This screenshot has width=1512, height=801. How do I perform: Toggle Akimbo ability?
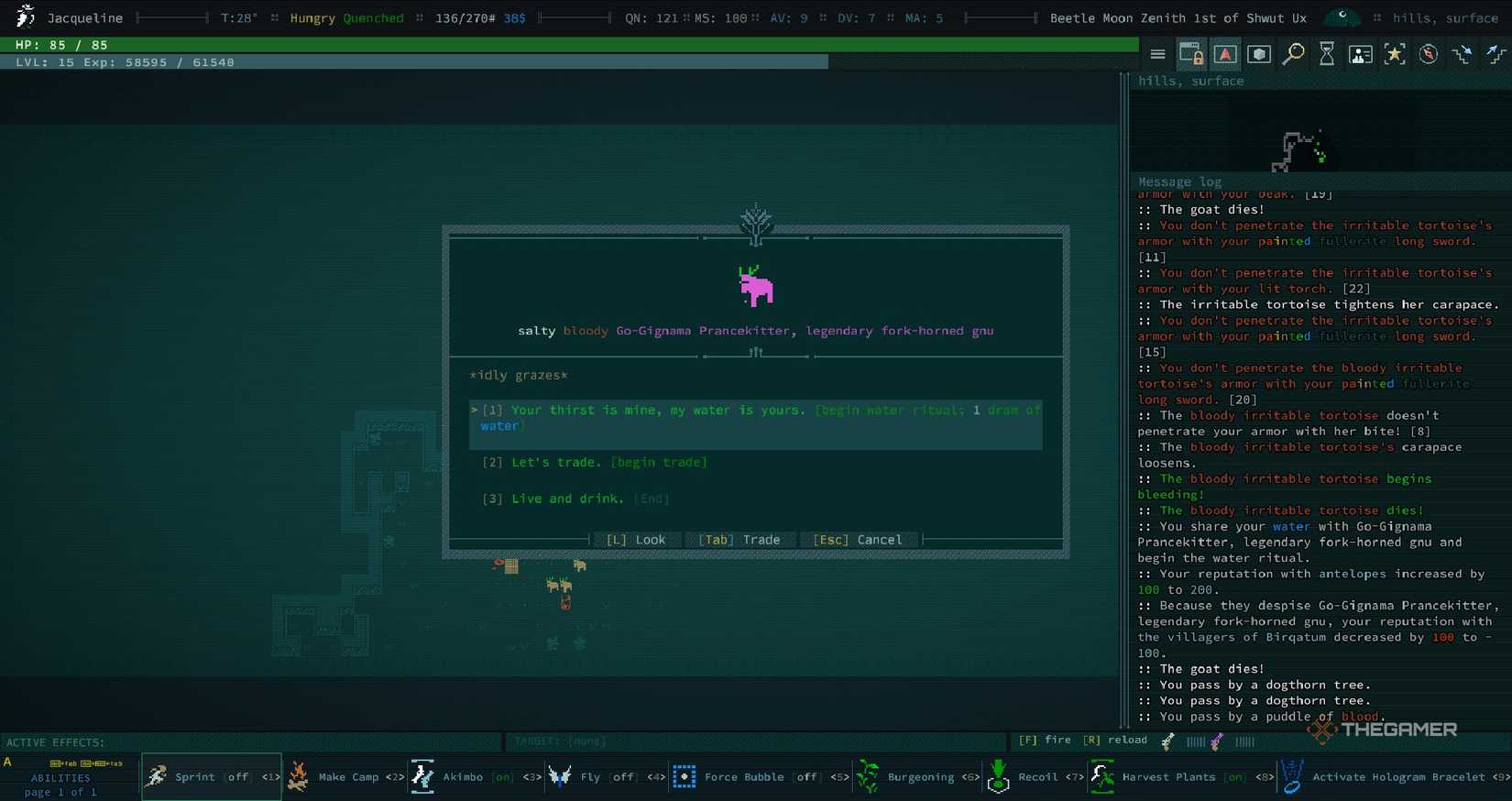477,776
